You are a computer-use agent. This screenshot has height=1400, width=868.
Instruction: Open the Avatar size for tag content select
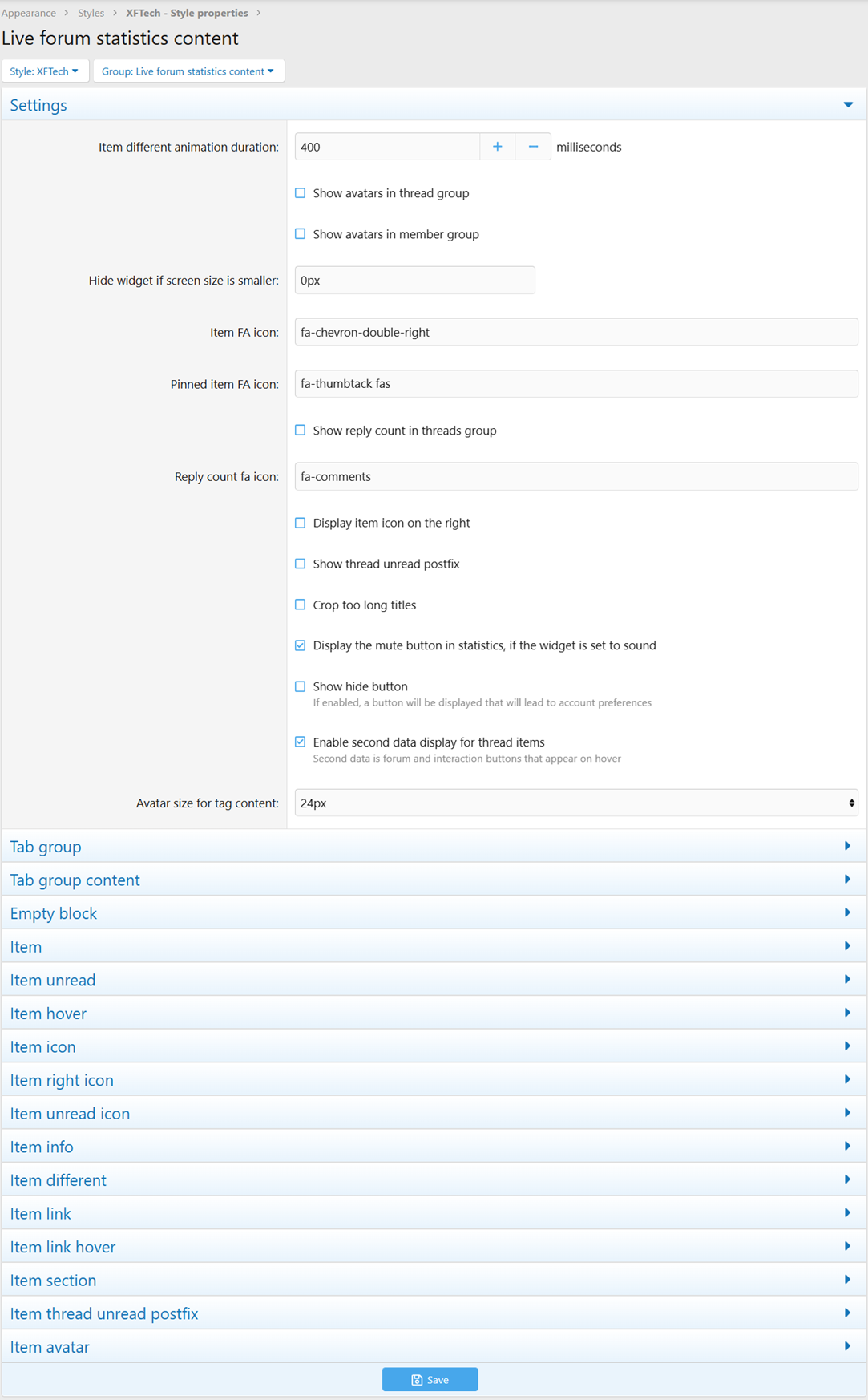tap(575, 803)
